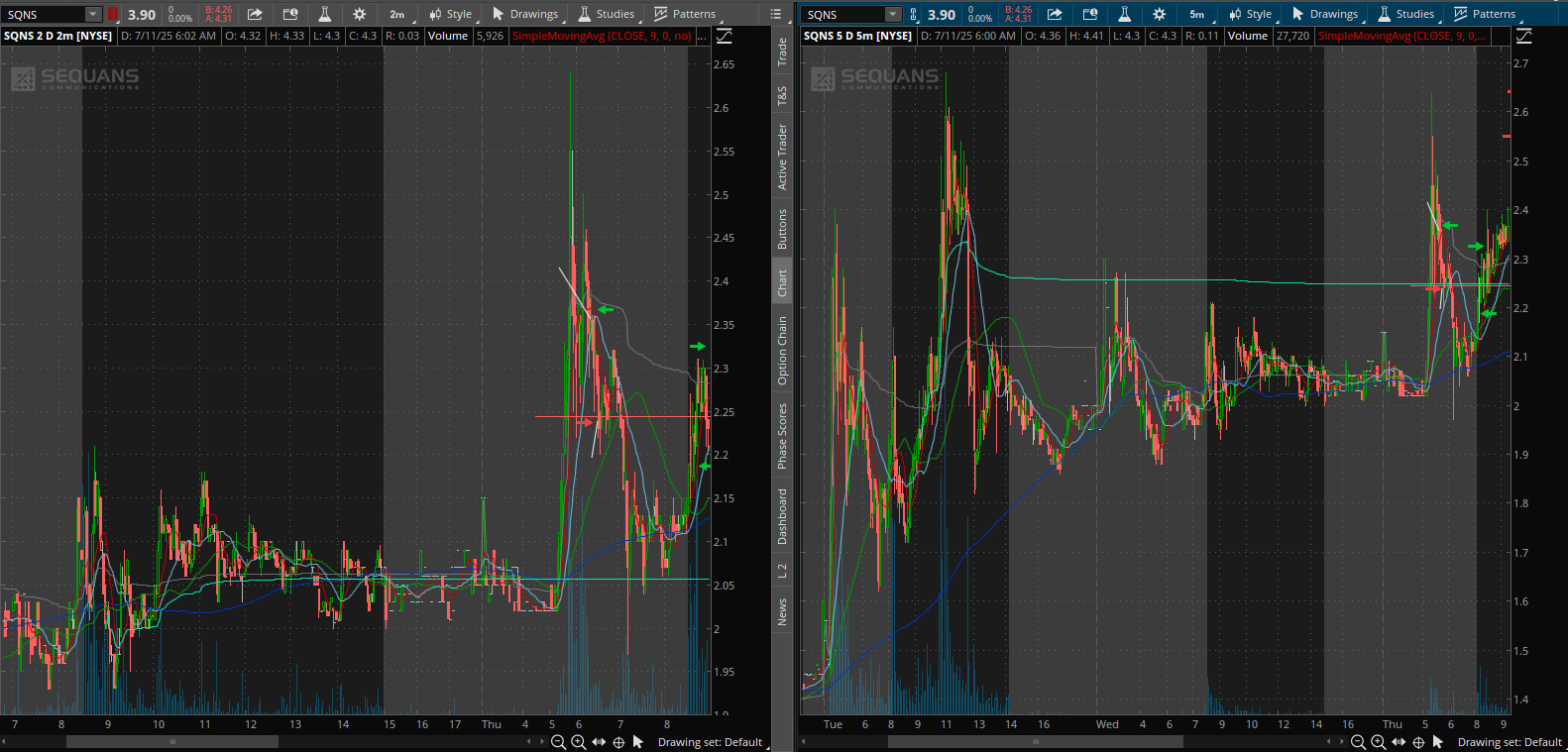
Task: Expand the SQNS symbol dropdown in left chart
Action: tap(92, 14)
